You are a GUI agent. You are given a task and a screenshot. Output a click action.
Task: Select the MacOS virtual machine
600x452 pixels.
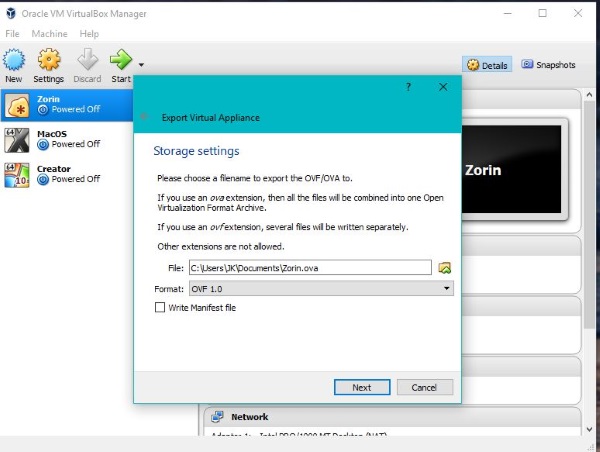[x=67, y=140]
